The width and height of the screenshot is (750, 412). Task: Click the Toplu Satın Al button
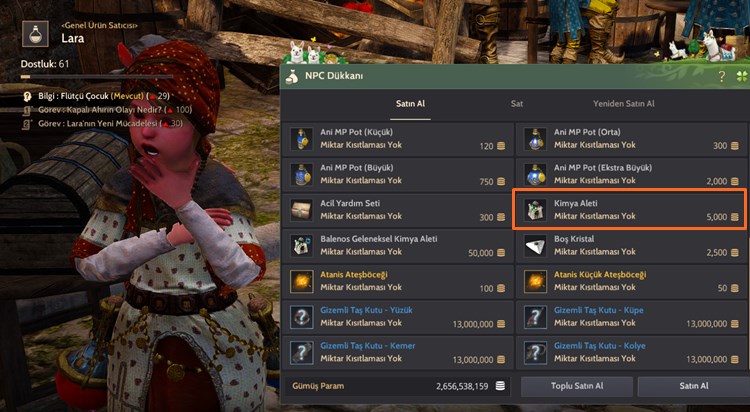(x=577, y=386)
